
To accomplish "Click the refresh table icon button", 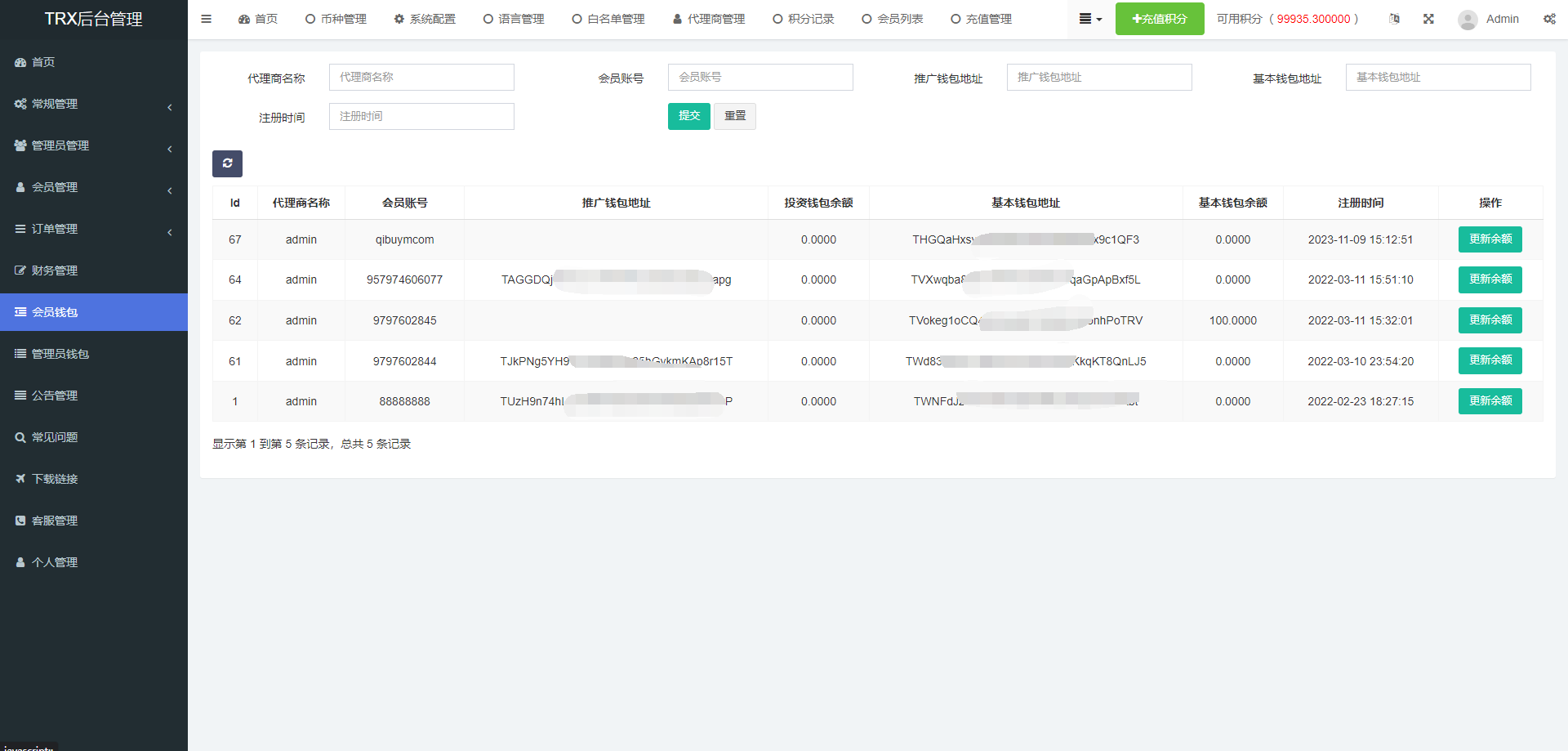I will click(227, 163).
